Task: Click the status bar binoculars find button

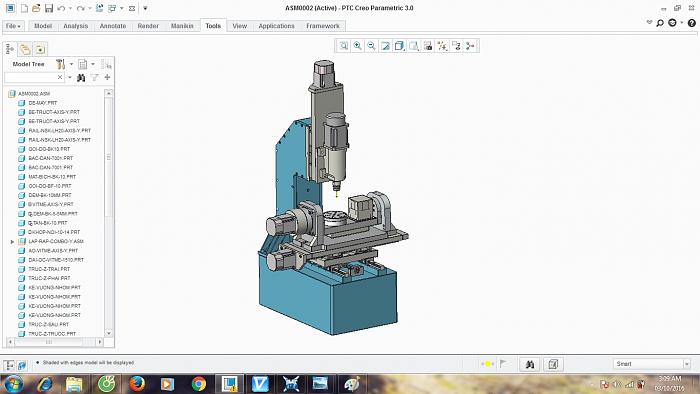Action: pos(530,365)
